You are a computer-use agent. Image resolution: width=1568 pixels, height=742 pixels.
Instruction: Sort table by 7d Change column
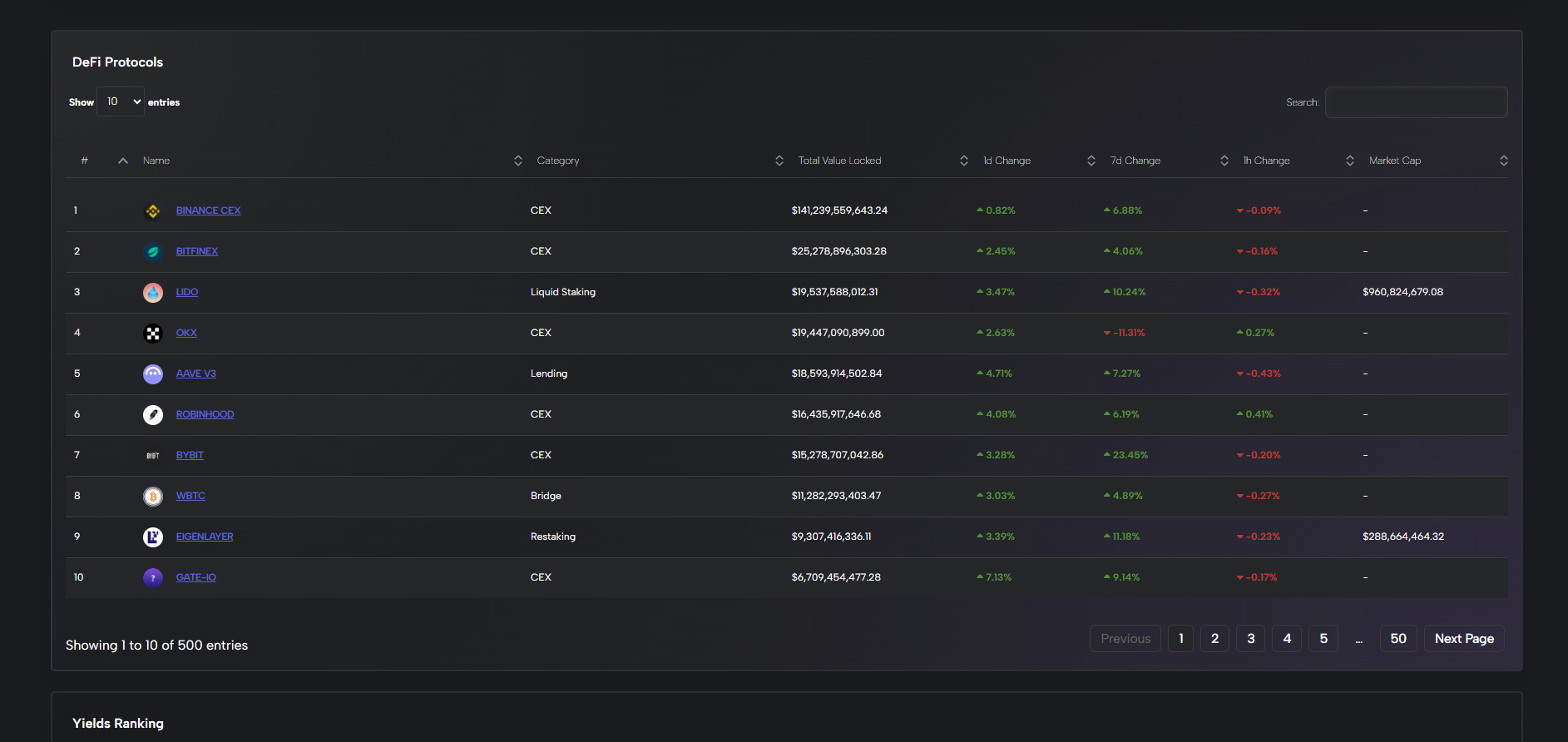(1135, 161)
